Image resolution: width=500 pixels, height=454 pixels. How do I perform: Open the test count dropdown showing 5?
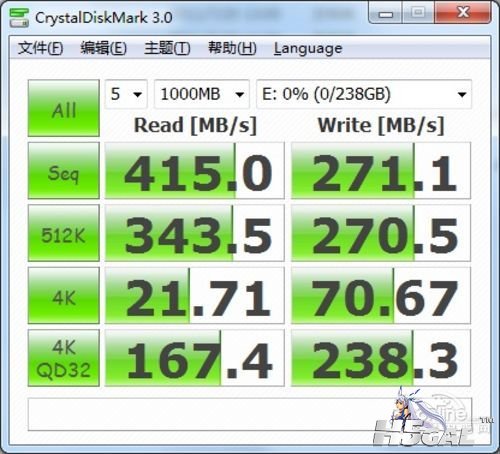tap(126, 94)
